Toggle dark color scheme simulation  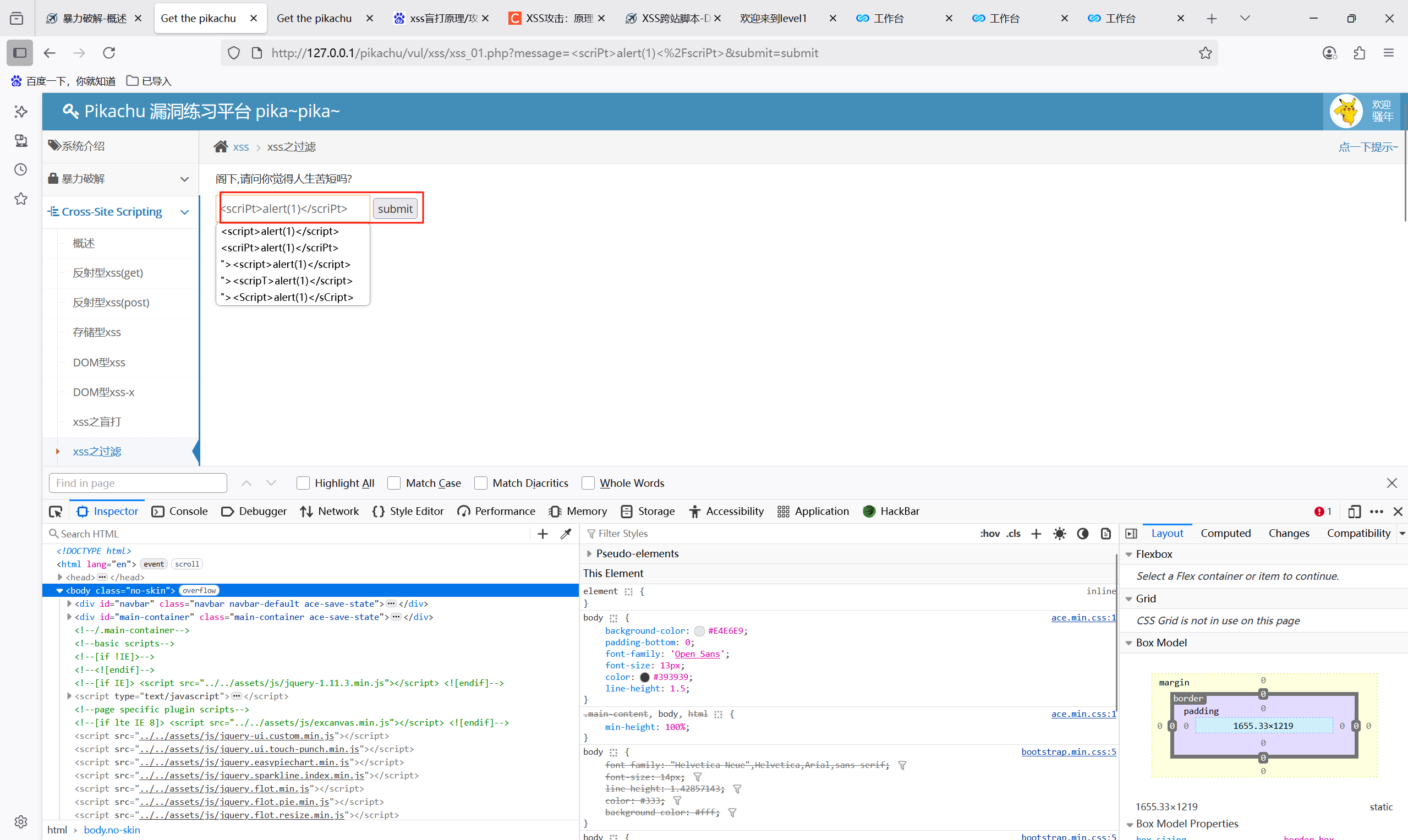[x=1082, y=534]
